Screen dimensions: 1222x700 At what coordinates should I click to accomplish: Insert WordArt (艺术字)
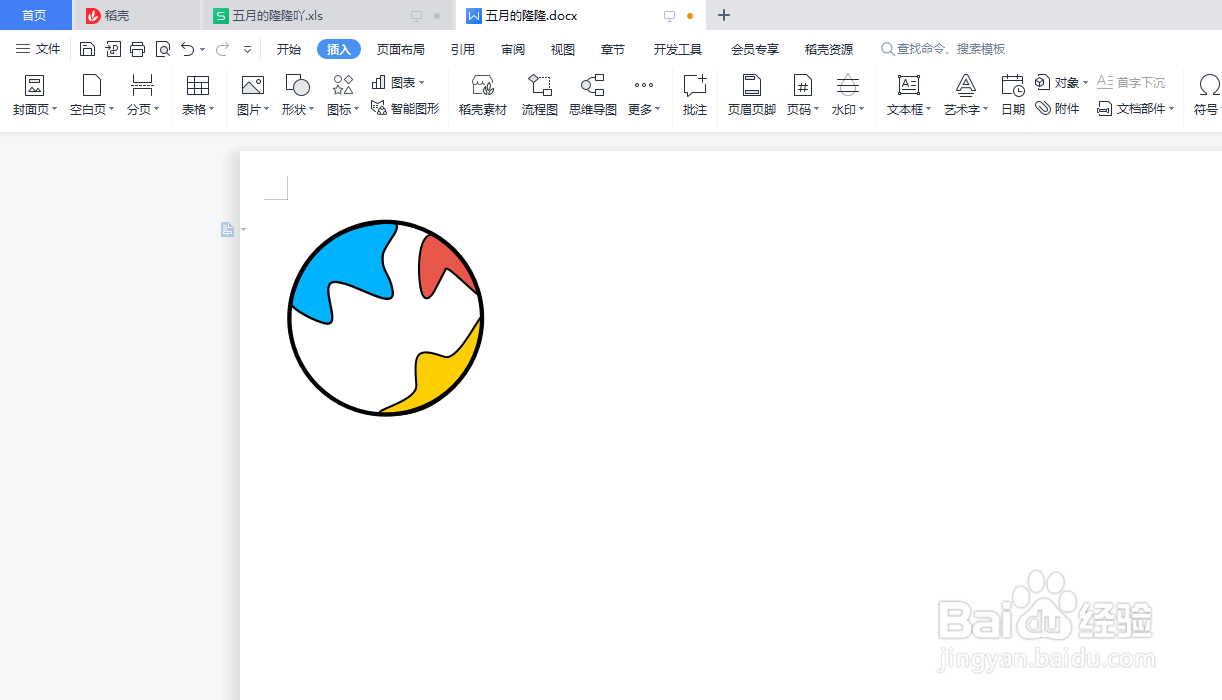(966, 96)
